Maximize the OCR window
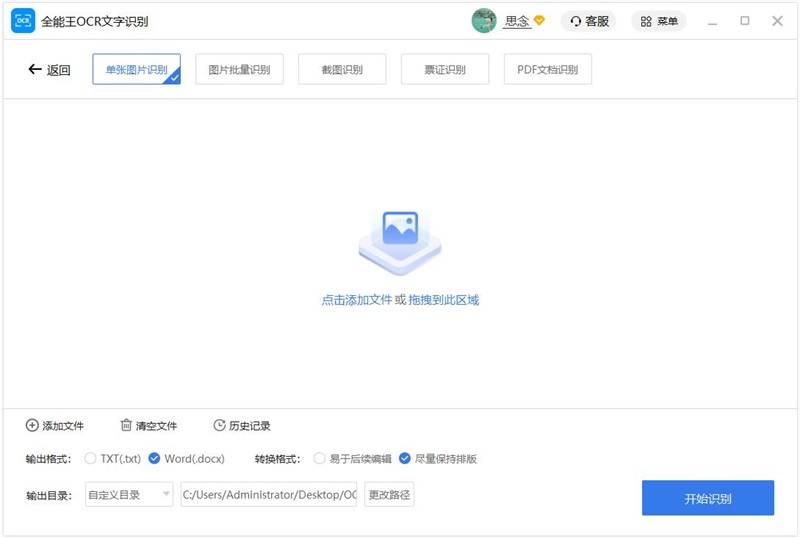 (x=745, y=21)
